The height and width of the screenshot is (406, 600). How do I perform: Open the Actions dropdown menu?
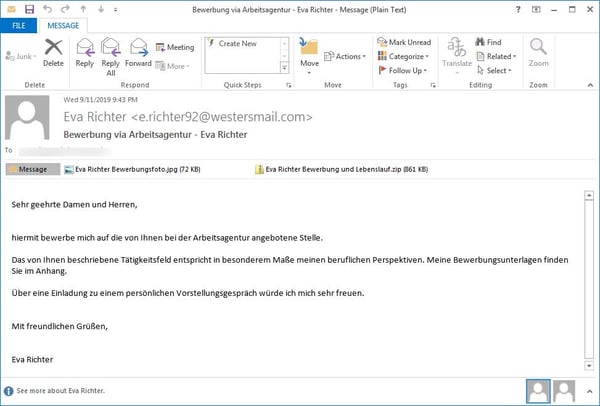(350, 57)
